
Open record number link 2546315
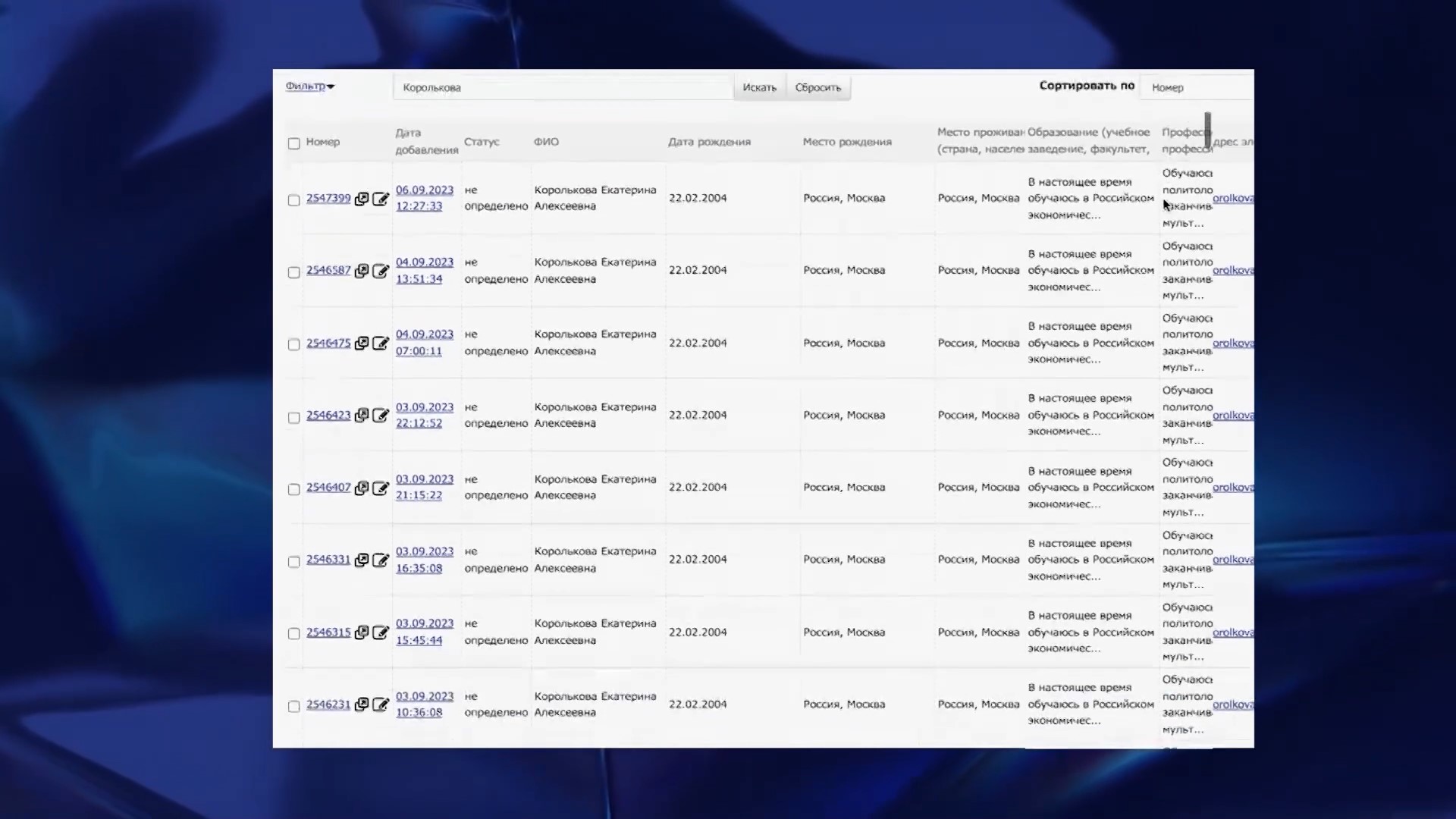click(x=328, y=632)
